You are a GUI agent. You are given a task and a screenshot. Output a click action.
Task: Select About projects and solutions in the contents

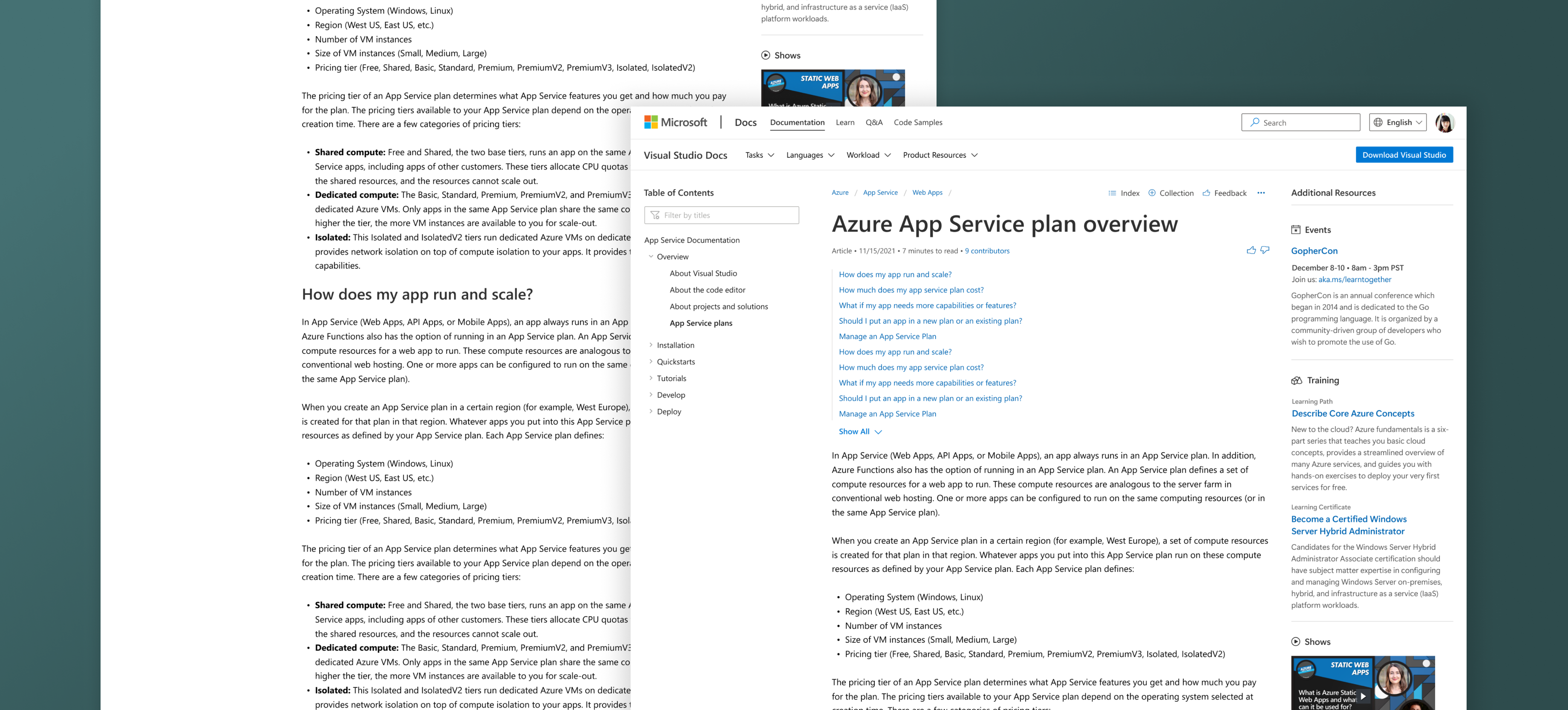[719, 306]
